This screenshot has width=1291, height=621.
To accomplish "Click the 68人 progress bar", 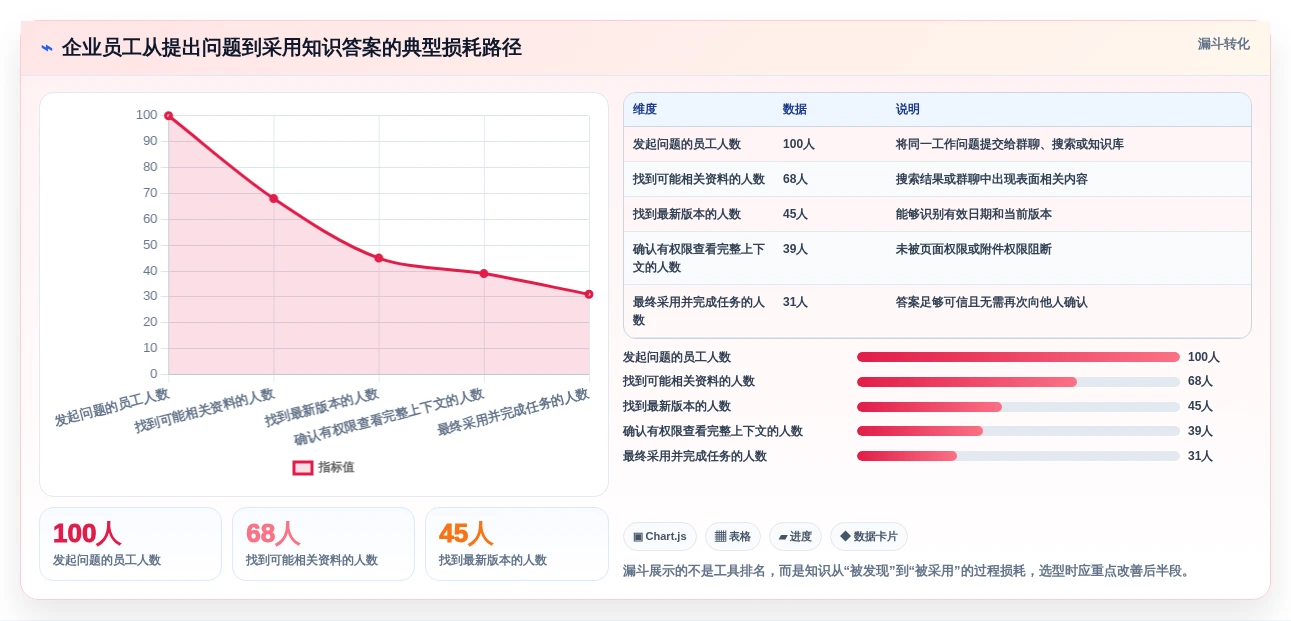I will click(1018, 382).
